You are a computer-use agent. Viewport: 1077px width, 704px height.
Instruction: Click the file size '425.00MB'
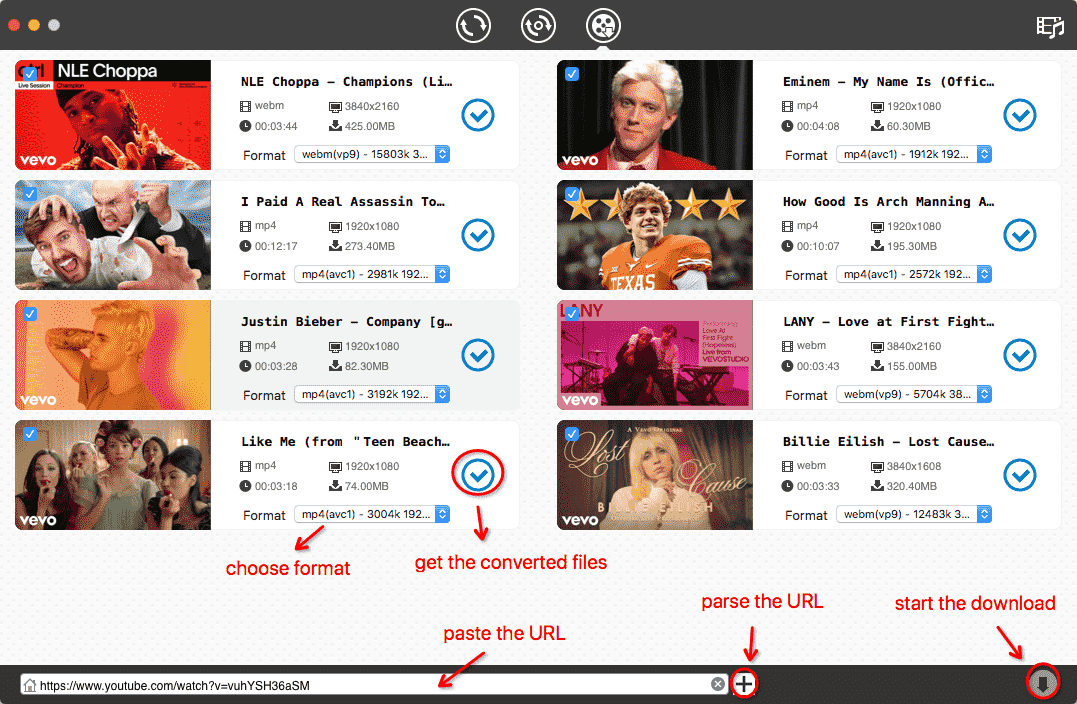pos(370,126)
